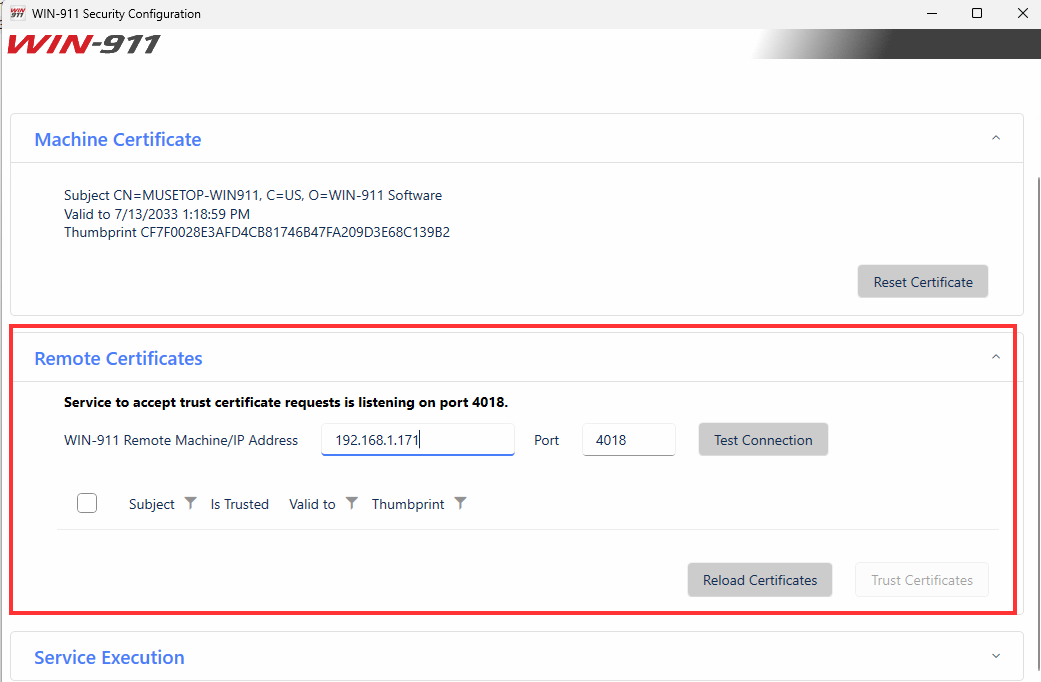Click the WIN-911 Remote Machine/IP Address label
1041x682 pixels.
pos(181,440)
